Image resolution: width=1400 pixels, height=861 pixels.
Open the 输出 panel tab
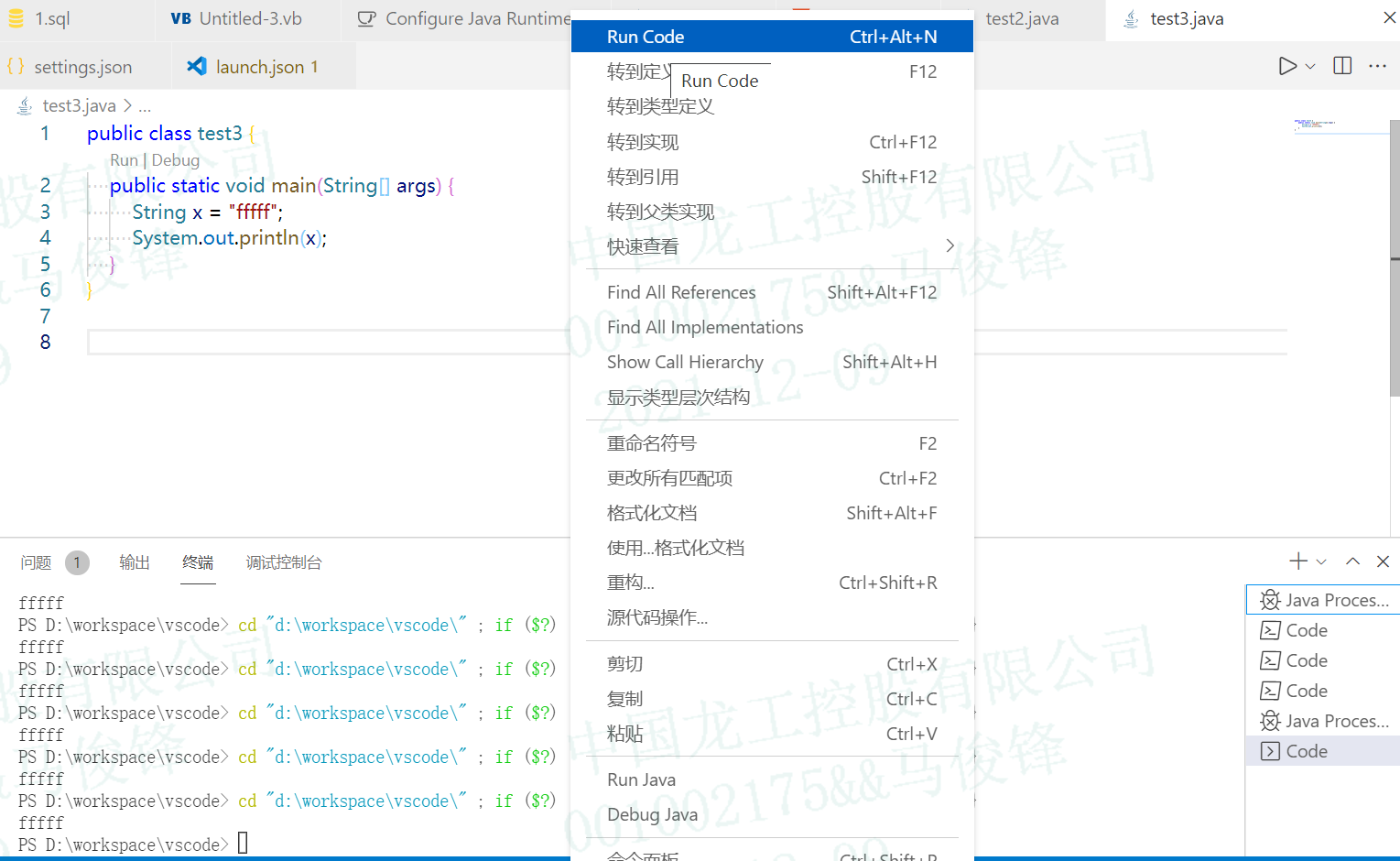(x=135, y=562)
